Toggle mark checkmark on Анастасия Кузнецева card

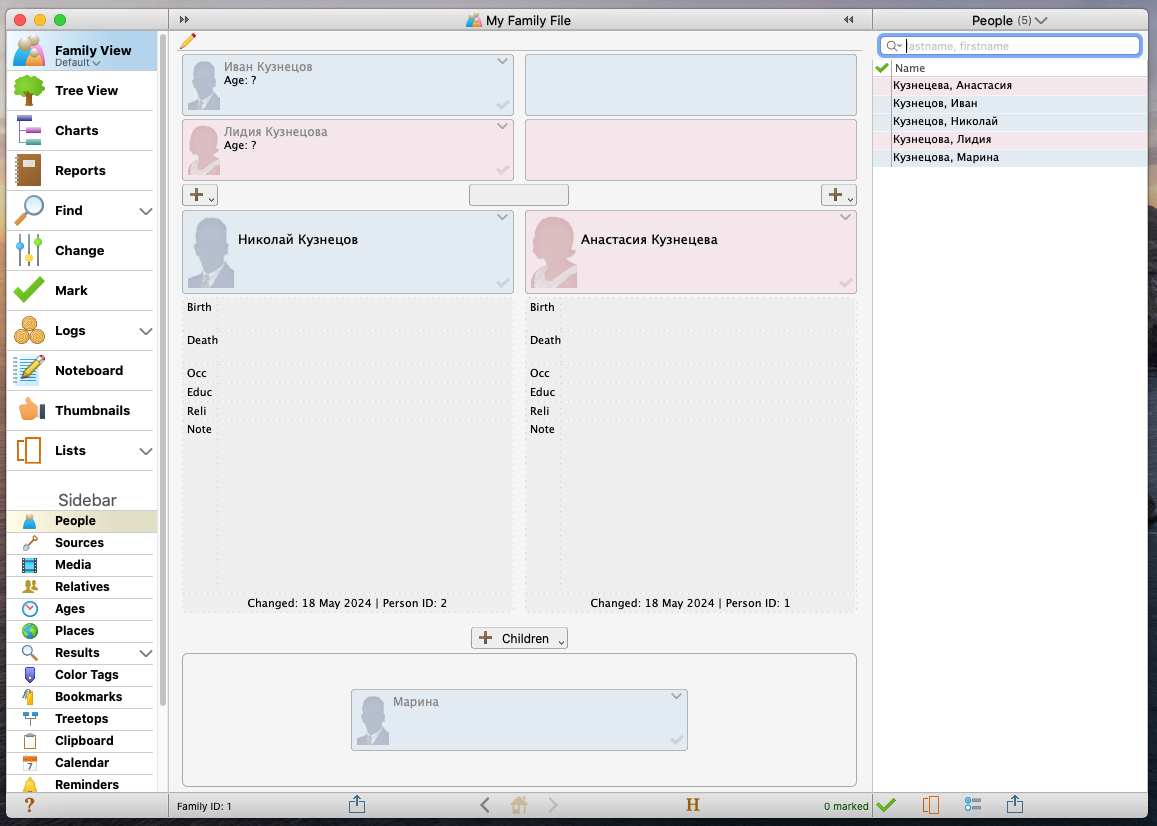tap(846, 283)
